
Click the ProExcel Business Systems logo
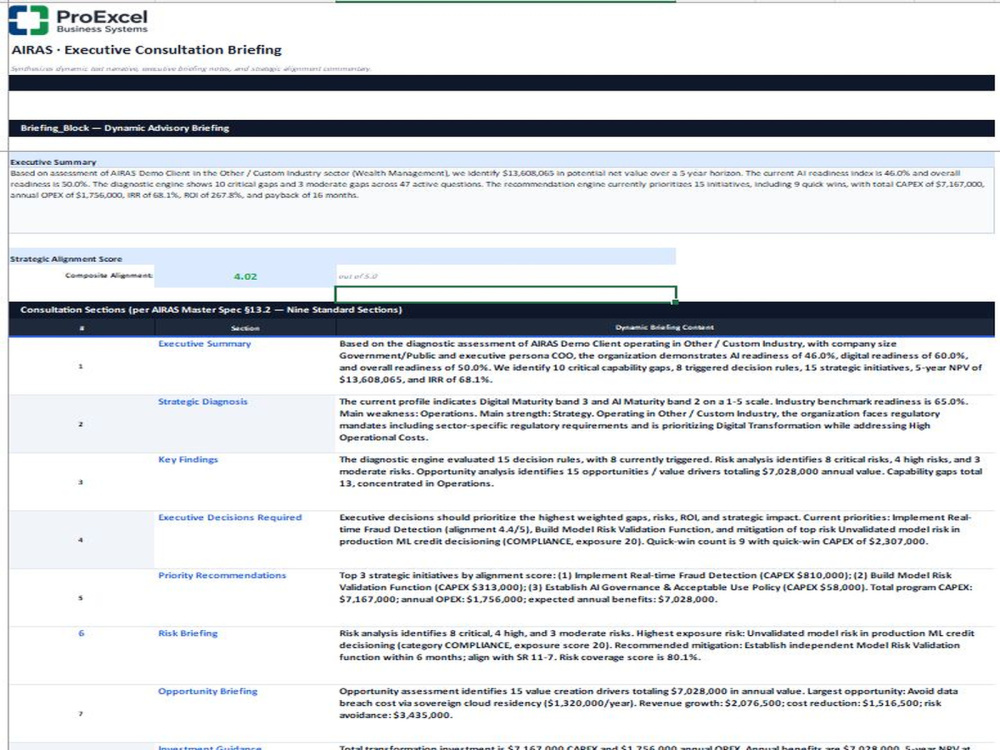point(78,20)
